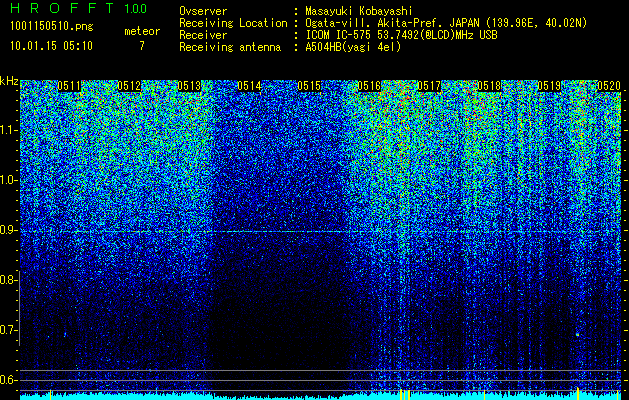Click the 0519 time marker
The width and height of the screenshot is (629, 400).
pos(549,86)
